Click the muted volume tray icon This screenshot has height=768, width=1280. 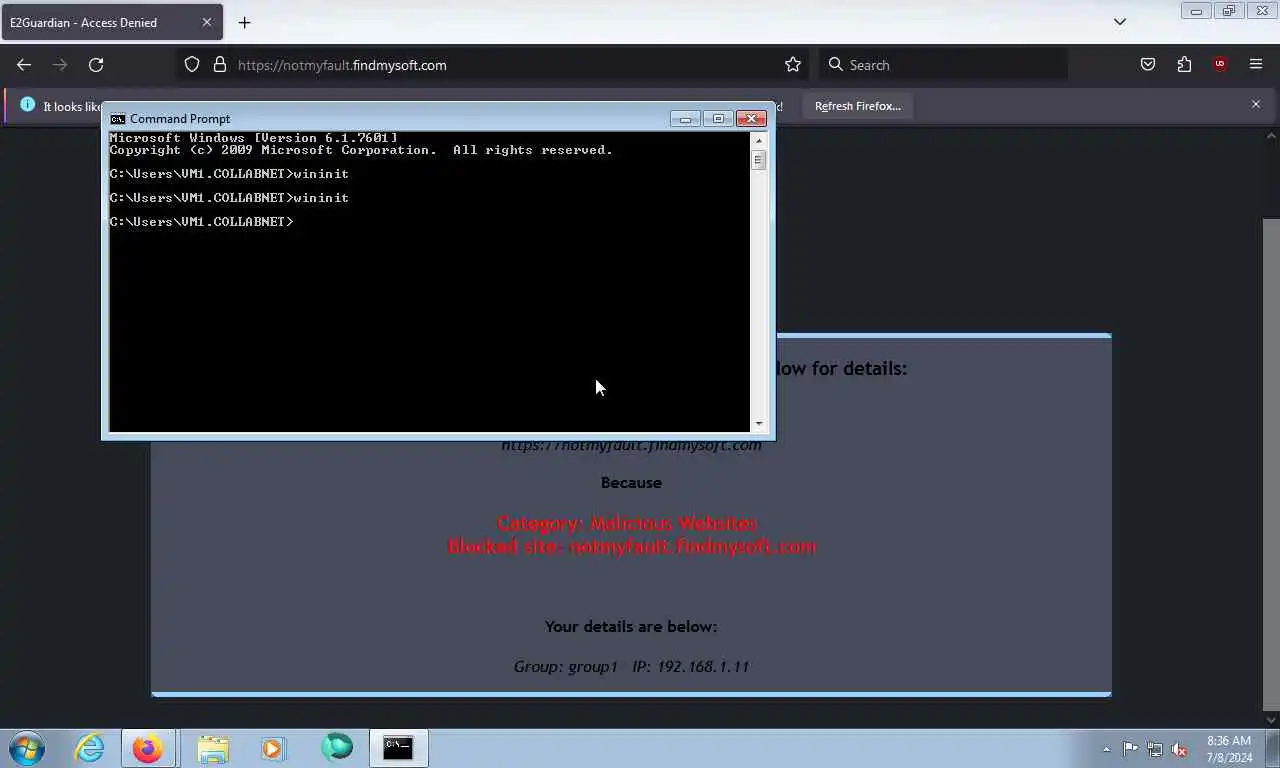[x=1179, y=749]
